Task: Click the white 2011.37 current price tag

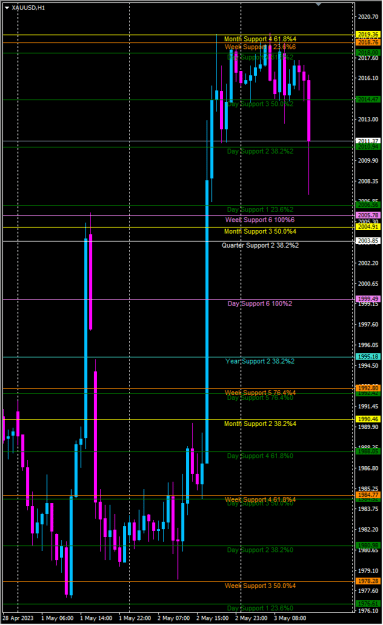Action: 368,141
